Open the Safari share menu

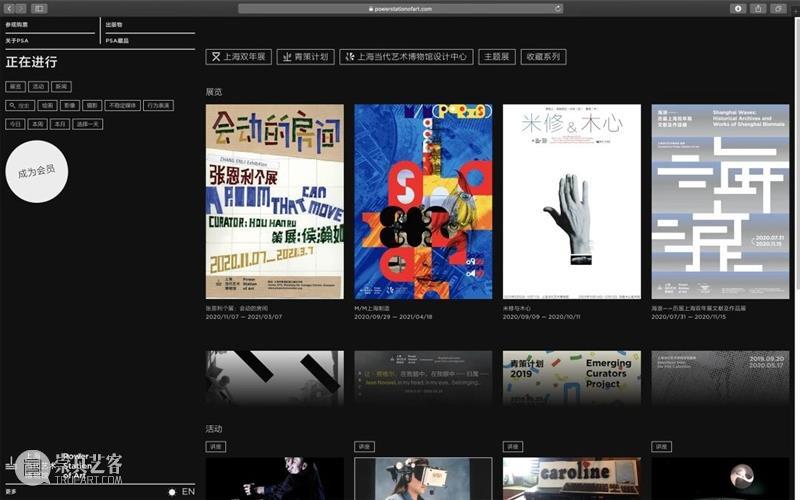pos(758,9)
